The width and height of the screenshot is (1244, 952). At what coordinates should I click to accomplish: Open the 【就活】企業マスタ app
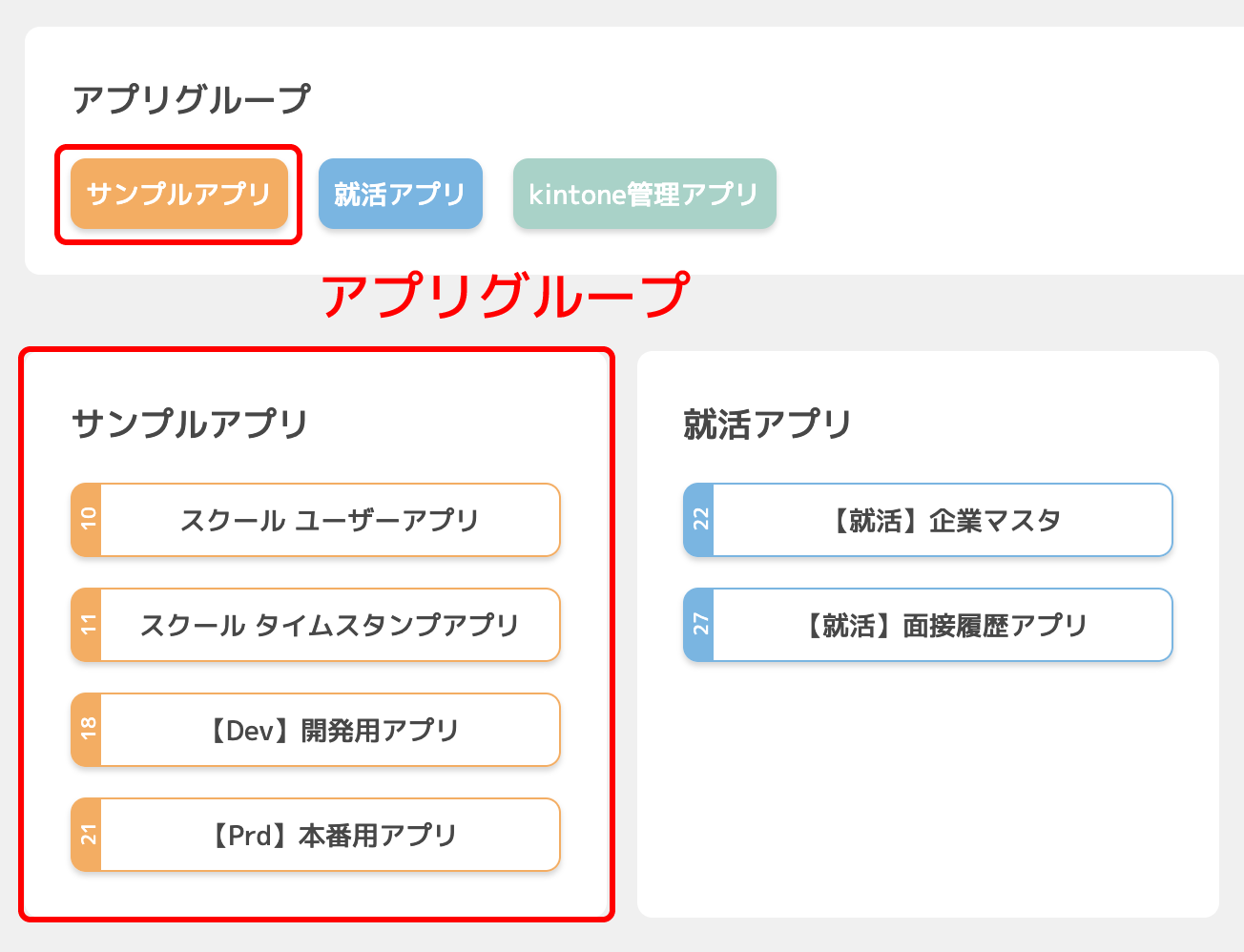(942, 520)
